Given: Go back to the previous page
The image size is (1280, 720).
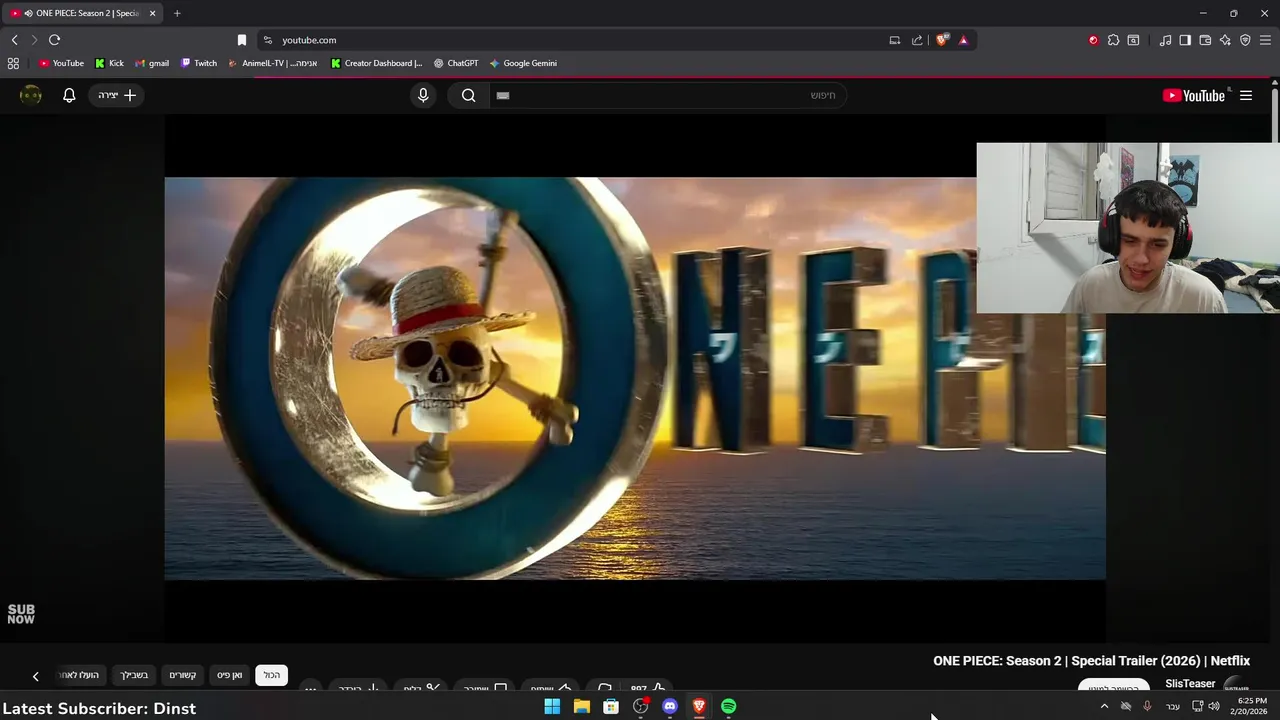Looking at the screenshot, I should [14, 40].
